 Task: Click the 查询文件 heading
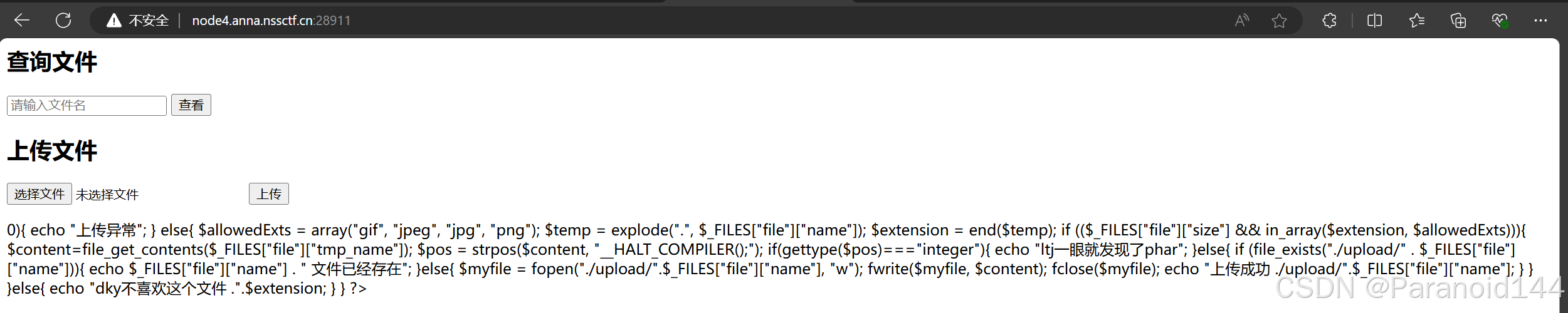pos(52,62)
